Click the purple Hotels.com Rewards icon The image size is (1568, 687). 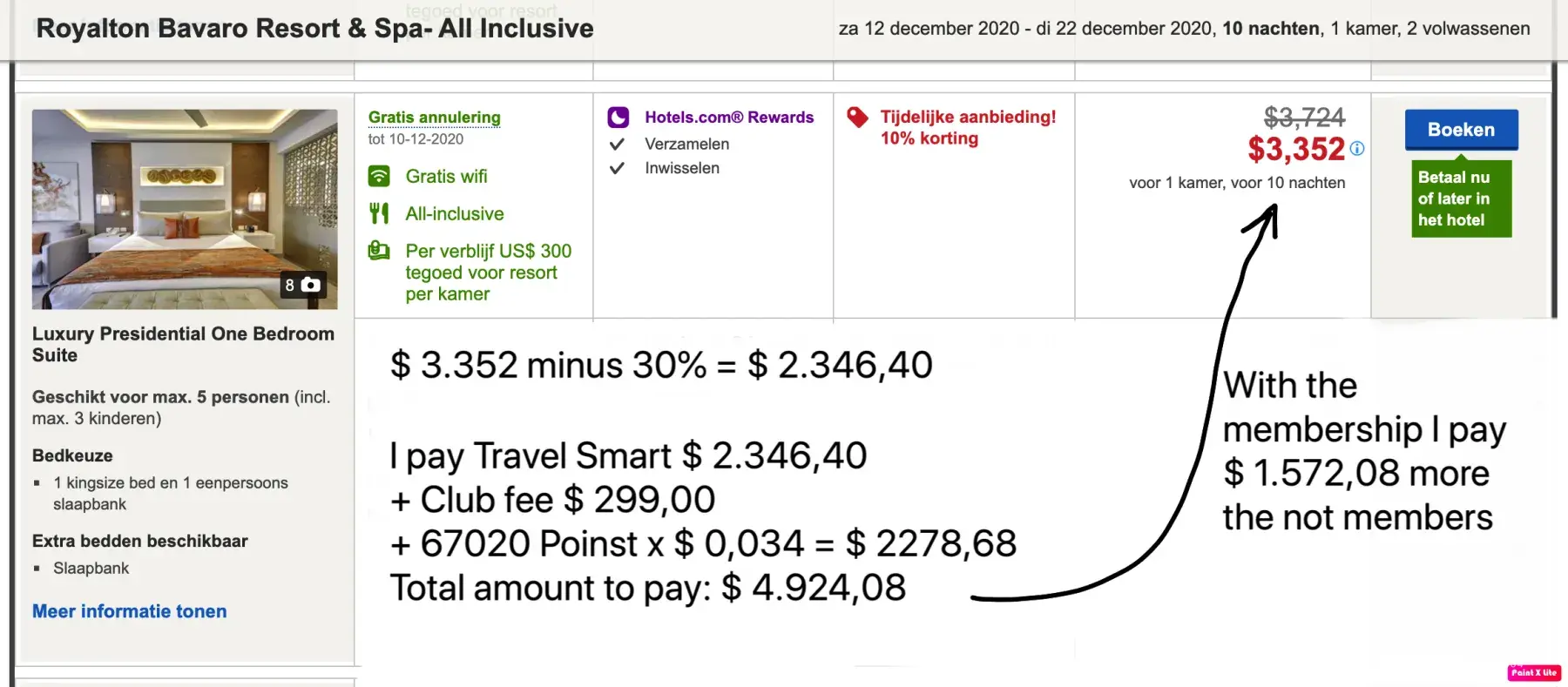(618, 118)
